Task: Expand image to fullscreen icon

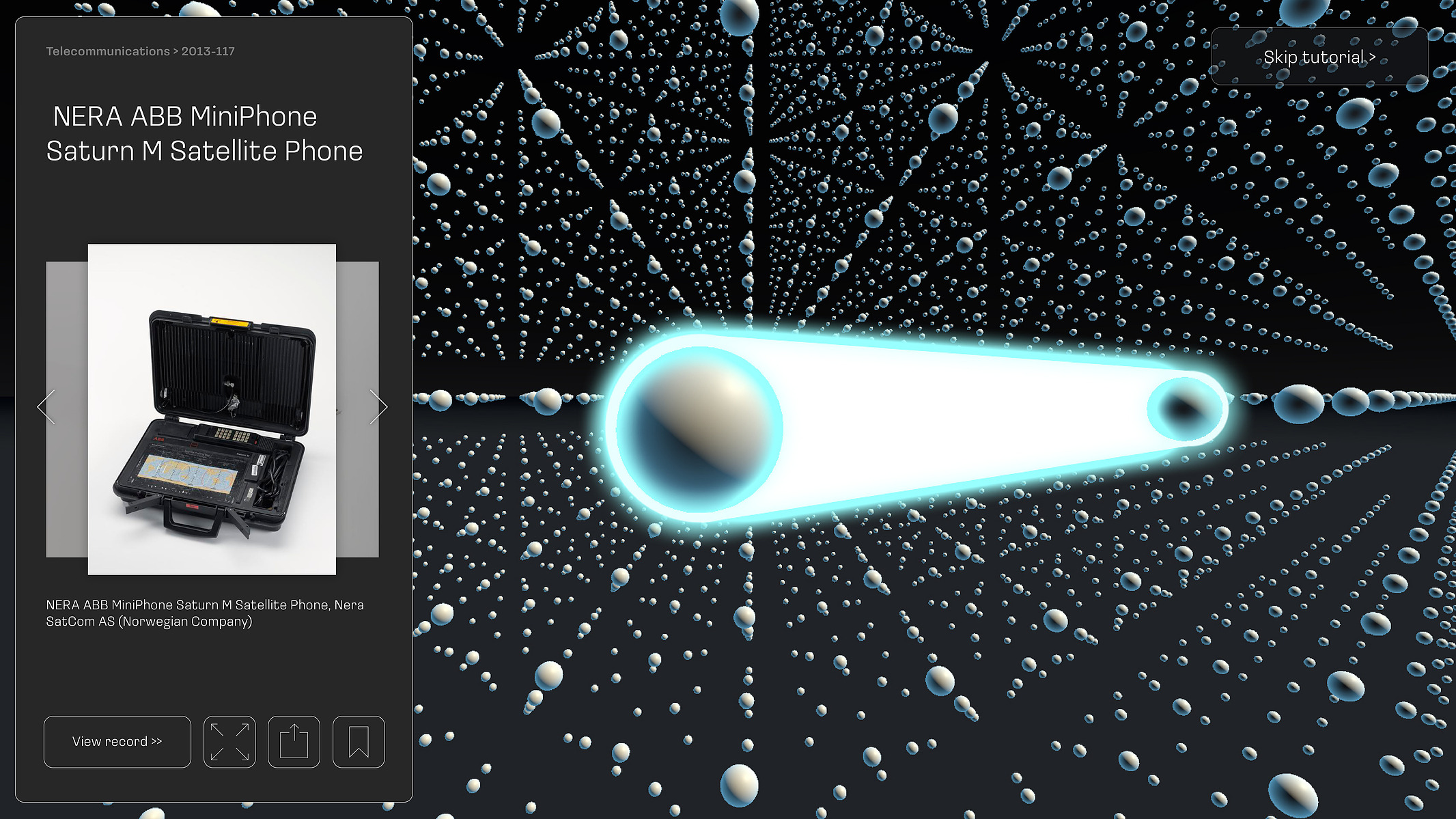Action: point(229,742)
